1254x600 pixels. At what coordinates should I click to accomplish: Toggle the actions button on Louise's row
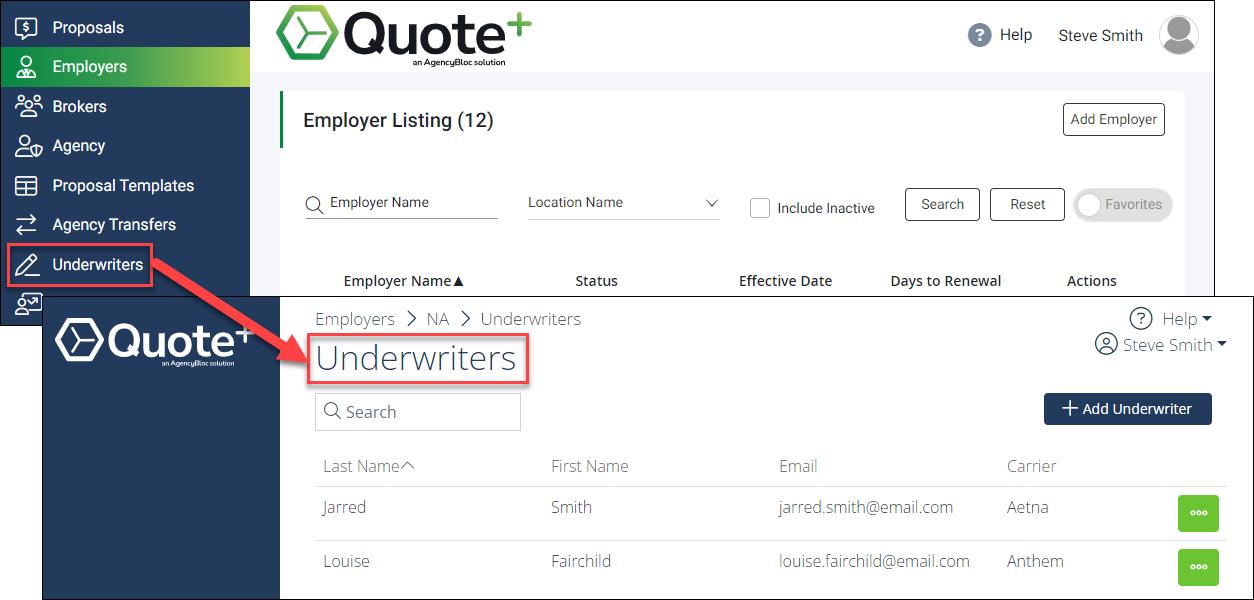click(1198, 567)
